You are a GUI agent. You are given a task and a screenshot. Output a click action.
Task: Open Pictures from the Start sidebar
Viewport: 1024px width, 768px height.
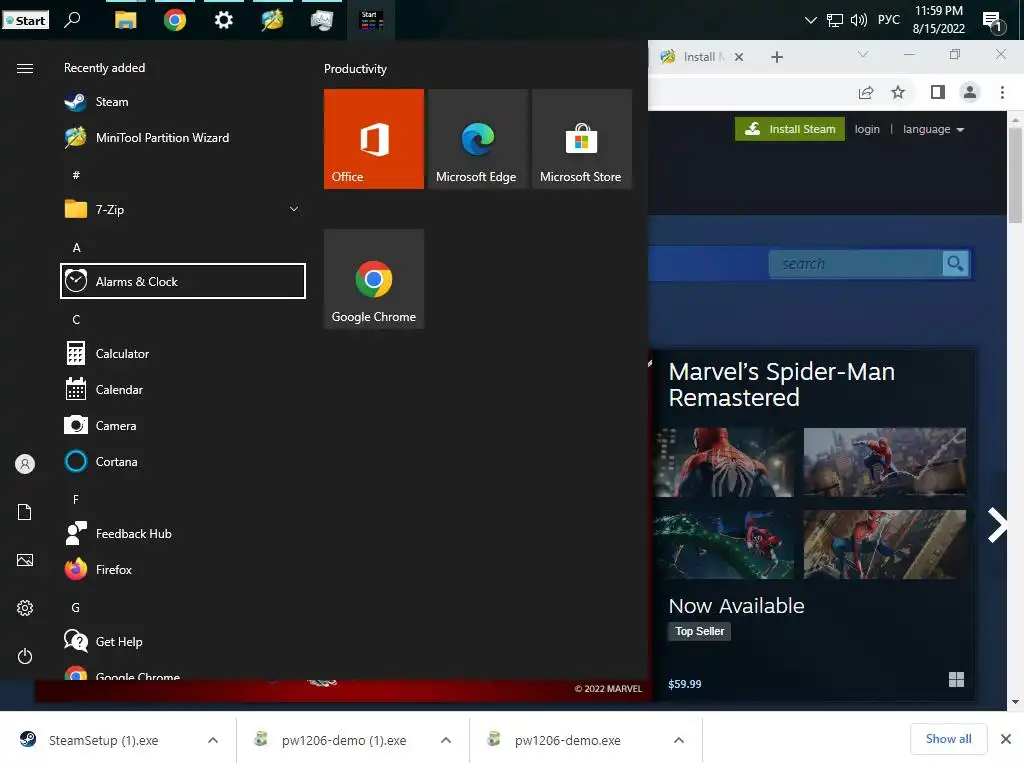click(25, 560)
